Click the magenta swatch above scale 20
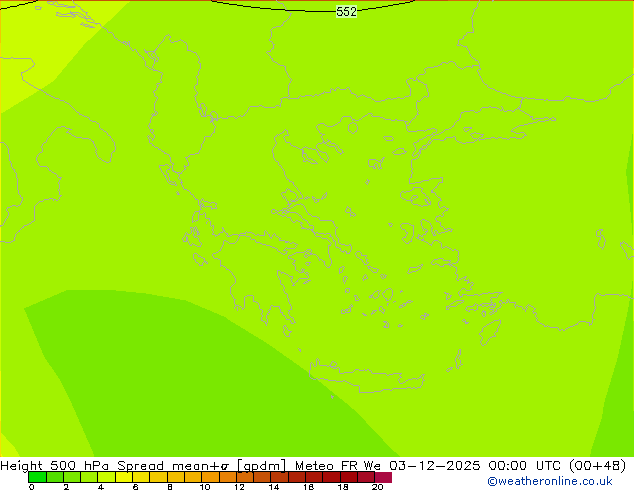This screenshot has height=490, width=634. pyautogui.click(x=383, y=477)
